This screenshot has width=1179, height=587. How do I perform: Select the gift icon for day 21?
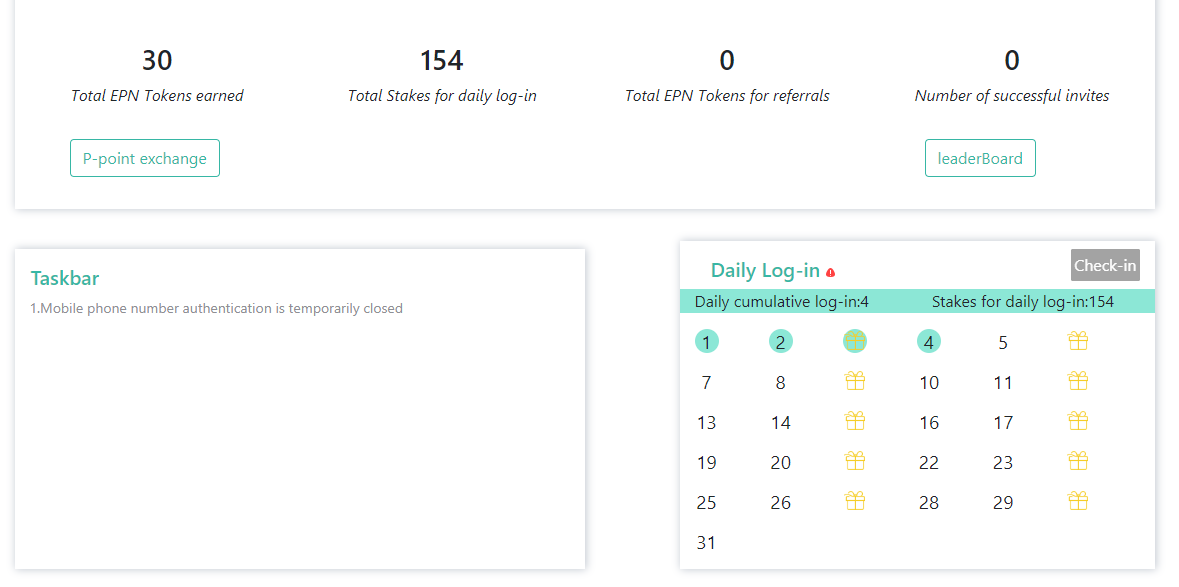coord(855,461)
